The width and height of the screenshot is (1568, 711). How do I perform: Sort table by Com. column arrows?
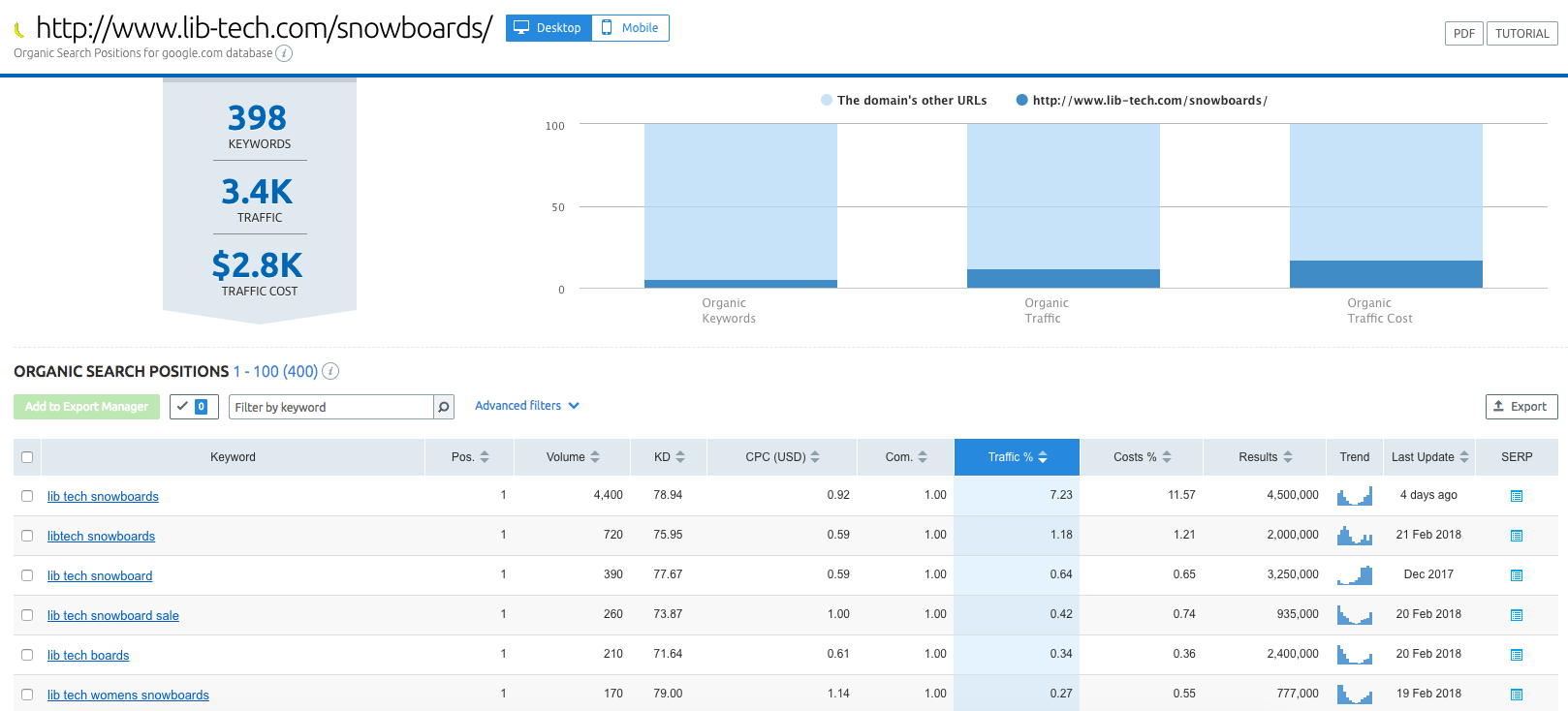(923, 457)
